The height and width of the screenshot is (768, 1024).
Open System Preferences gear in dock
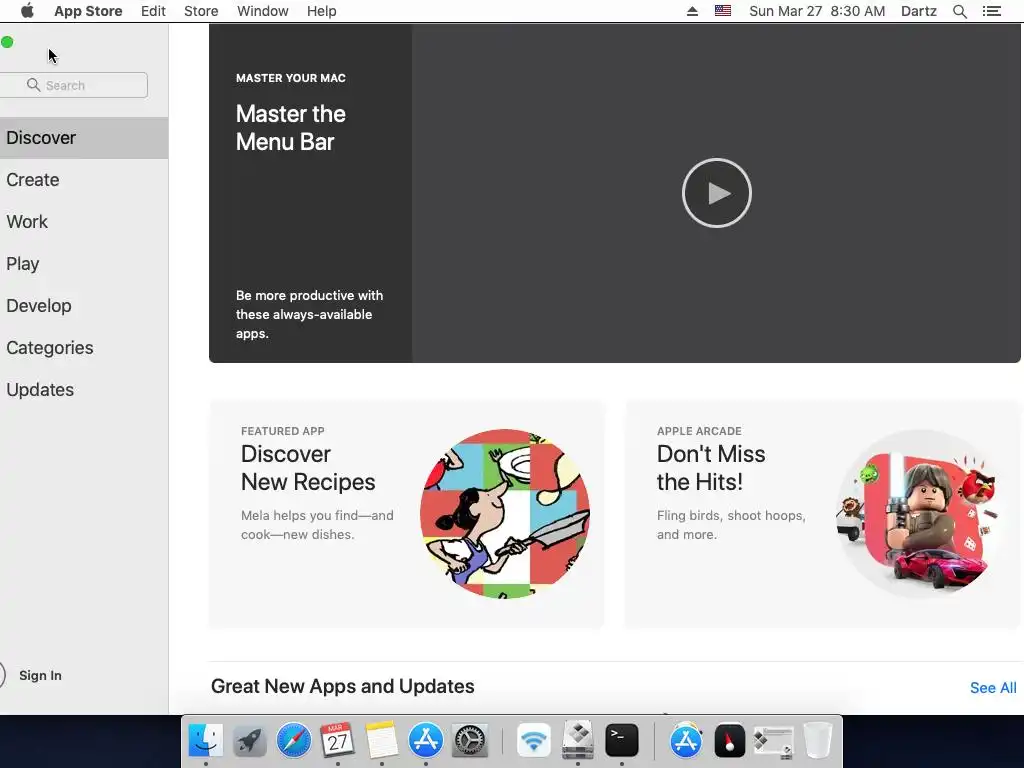tap(470, 741)
